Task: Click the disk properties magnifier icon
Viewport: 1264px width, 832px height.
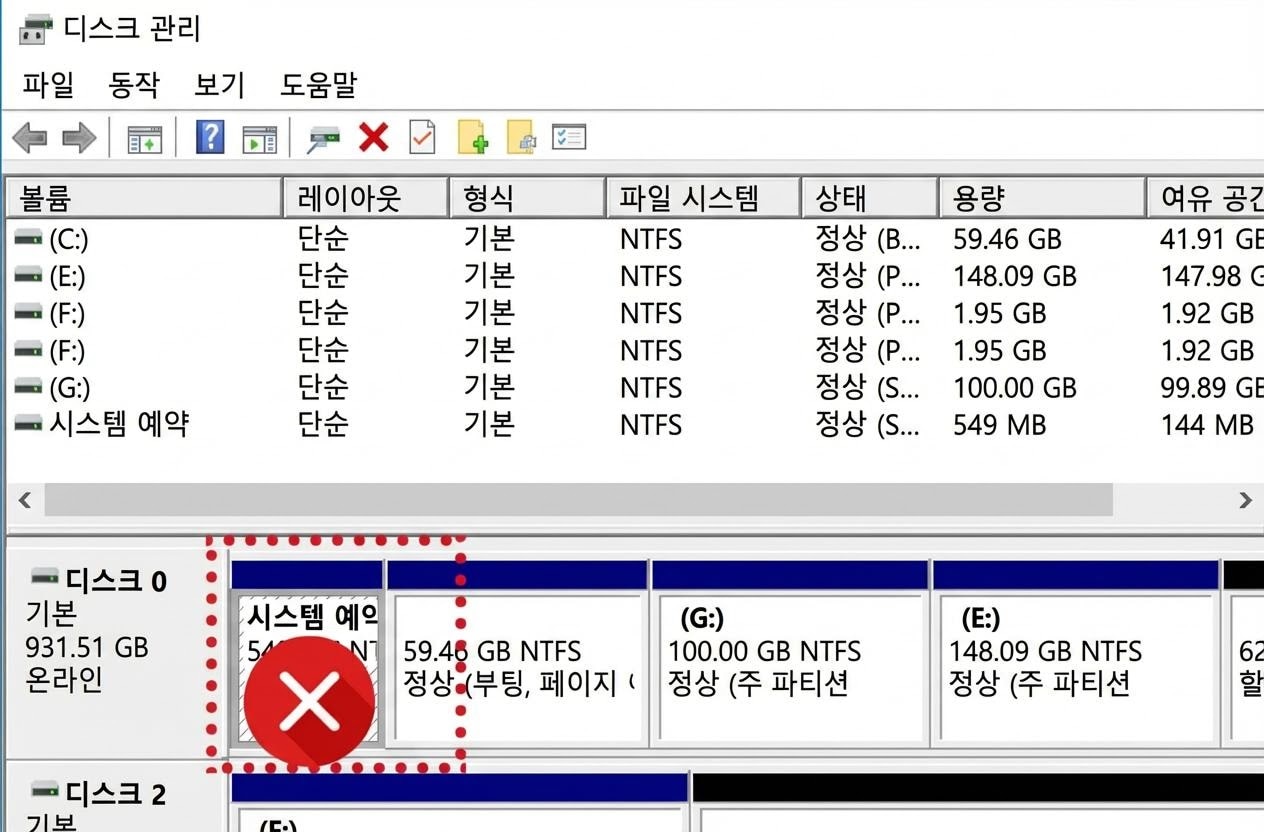Action: [x=322, y=137]
